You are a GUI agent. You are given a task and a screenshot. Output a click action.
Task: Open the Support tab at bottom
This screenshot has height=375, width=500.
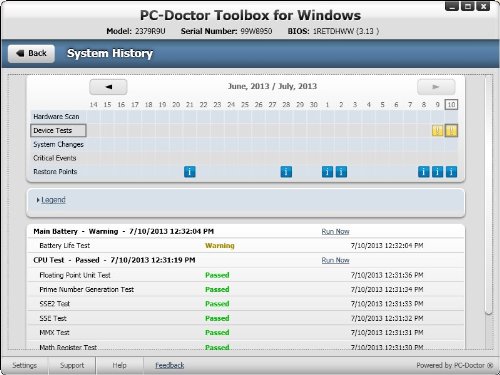tap(72, 365)
